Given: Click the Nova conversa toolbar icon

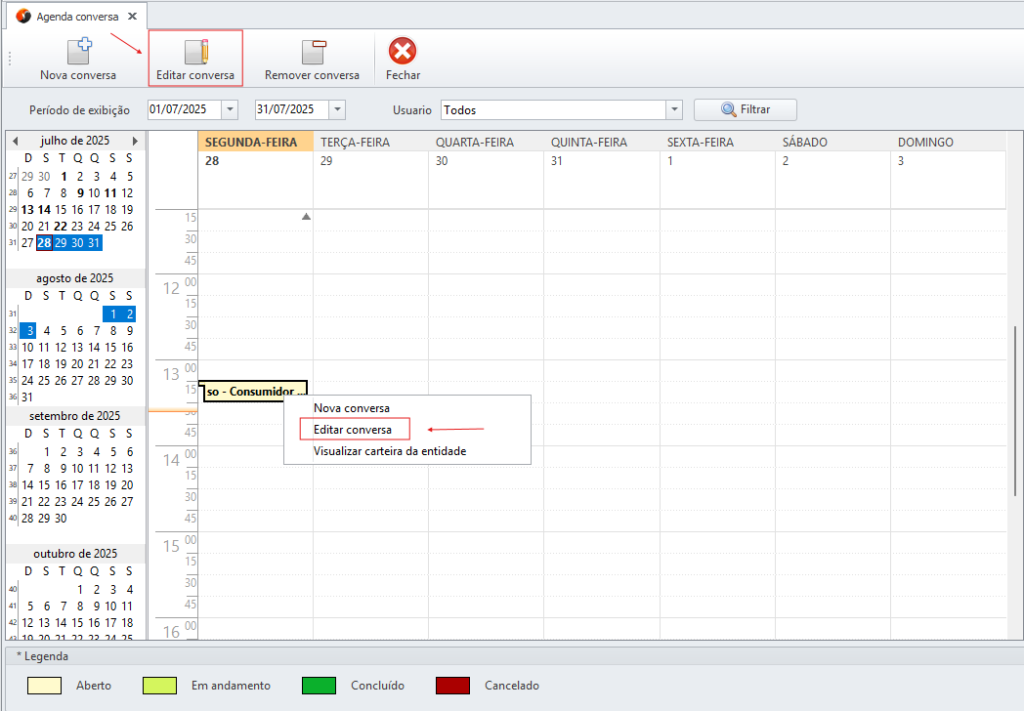Looking at the screenshot, I should 78,52.
